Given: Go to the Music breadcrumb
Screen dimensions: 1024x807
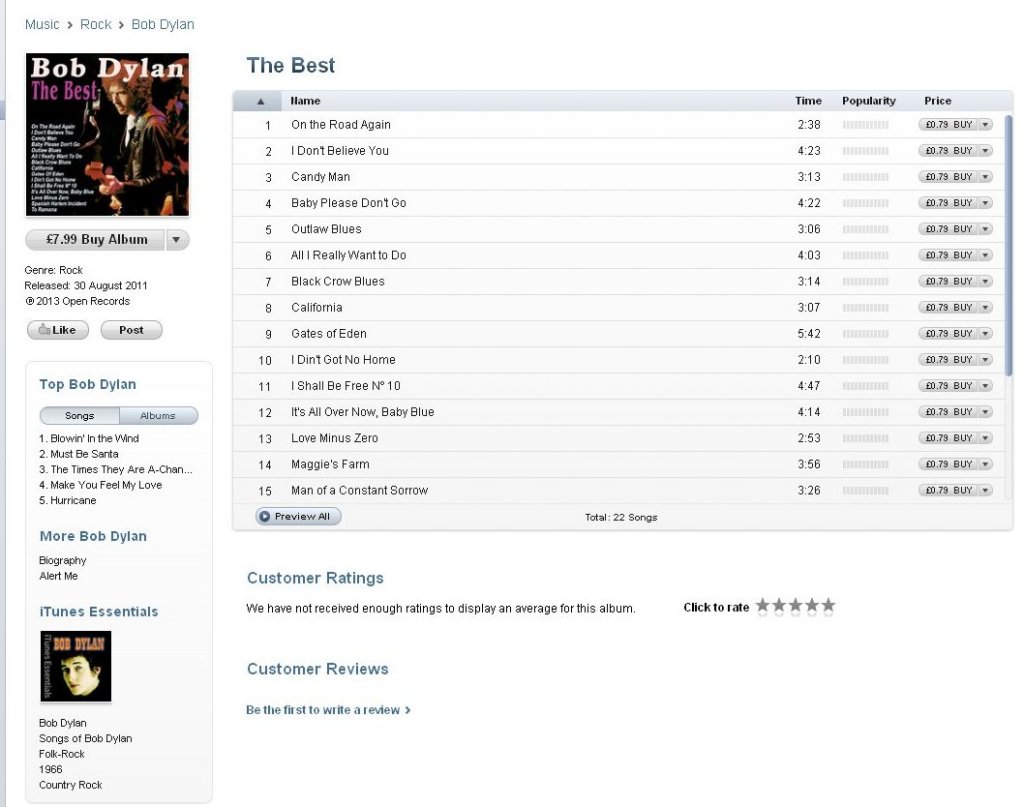Looking at the screenshot, I should [42, 24].
